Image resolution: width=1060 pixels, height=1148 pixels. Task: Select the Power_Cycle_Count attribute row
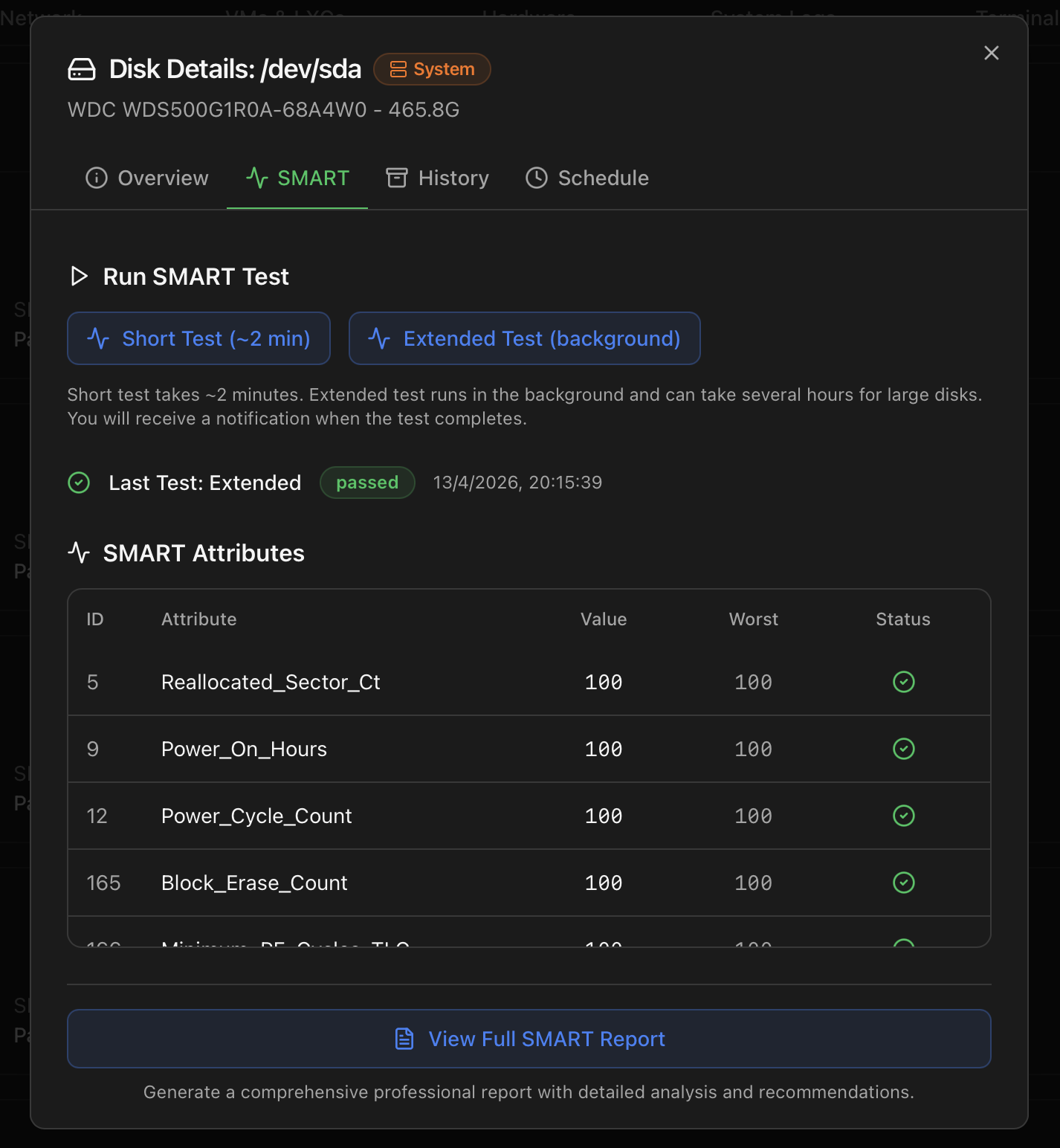pyautogui.click(x=529, y=816)
